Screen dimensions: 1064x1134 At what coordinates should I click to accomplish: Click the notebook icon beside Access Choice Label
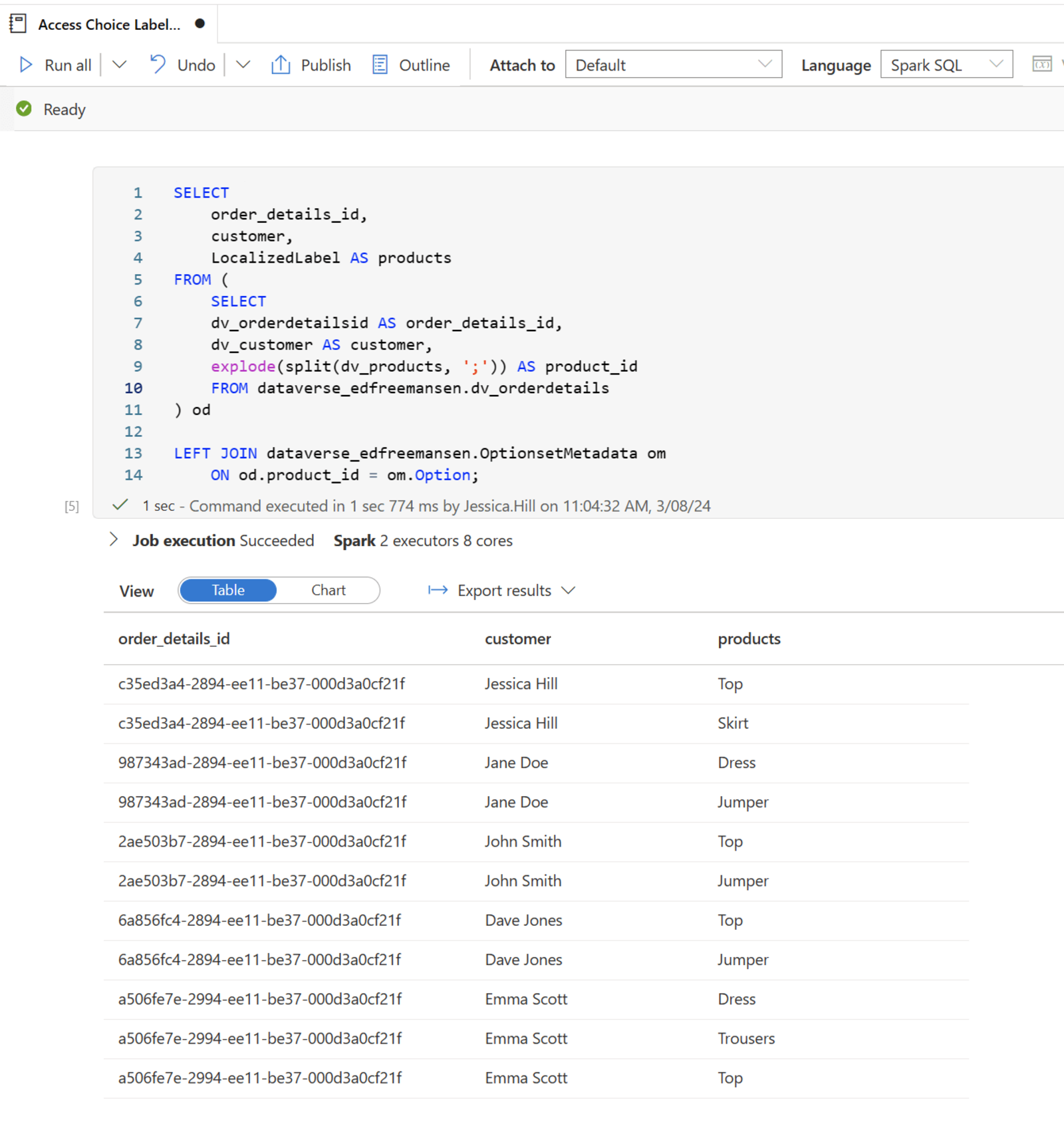(18, 24)
